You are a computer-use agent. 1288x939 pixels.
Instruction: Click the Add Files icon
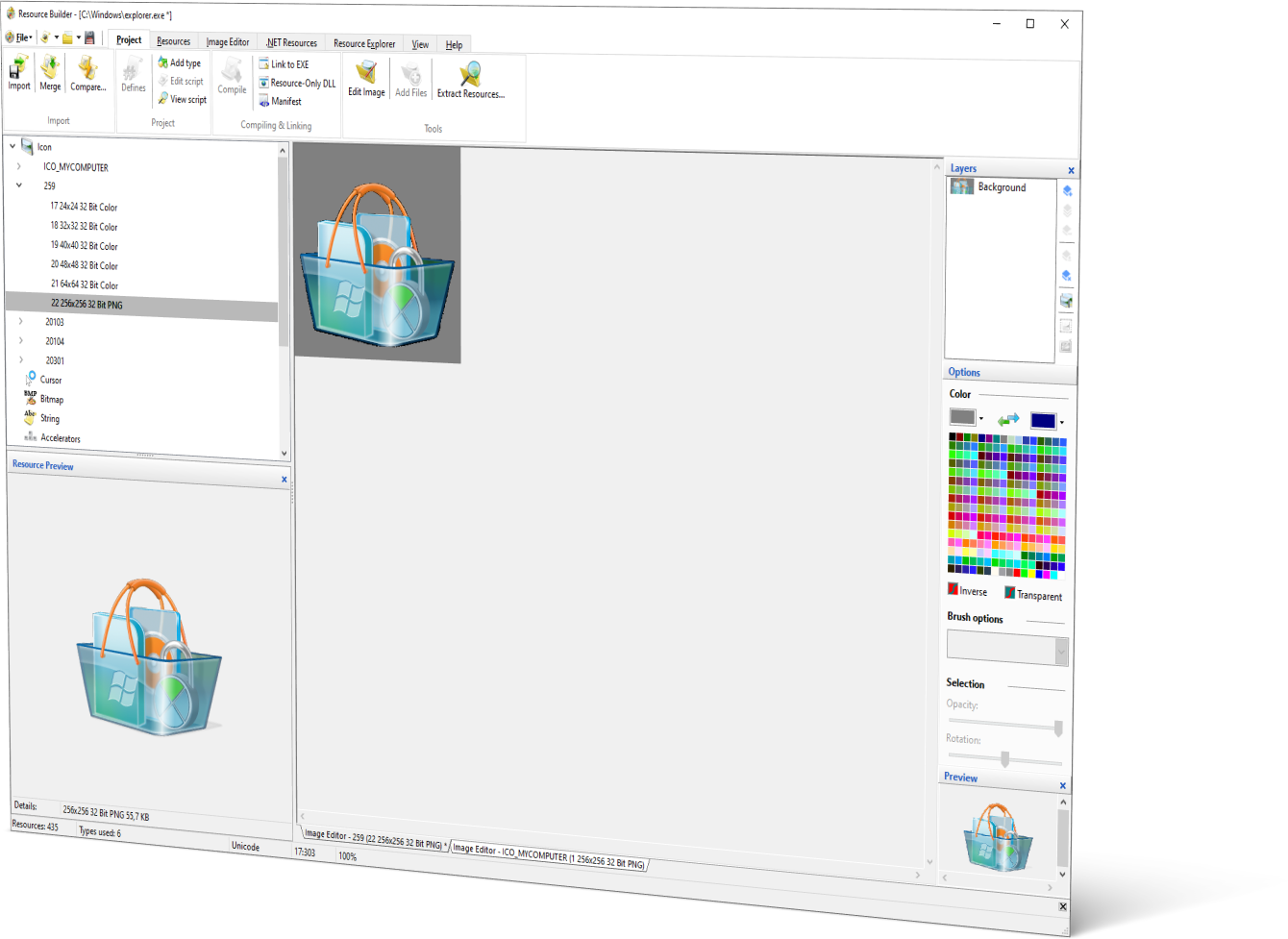click(x=410, y=74)
